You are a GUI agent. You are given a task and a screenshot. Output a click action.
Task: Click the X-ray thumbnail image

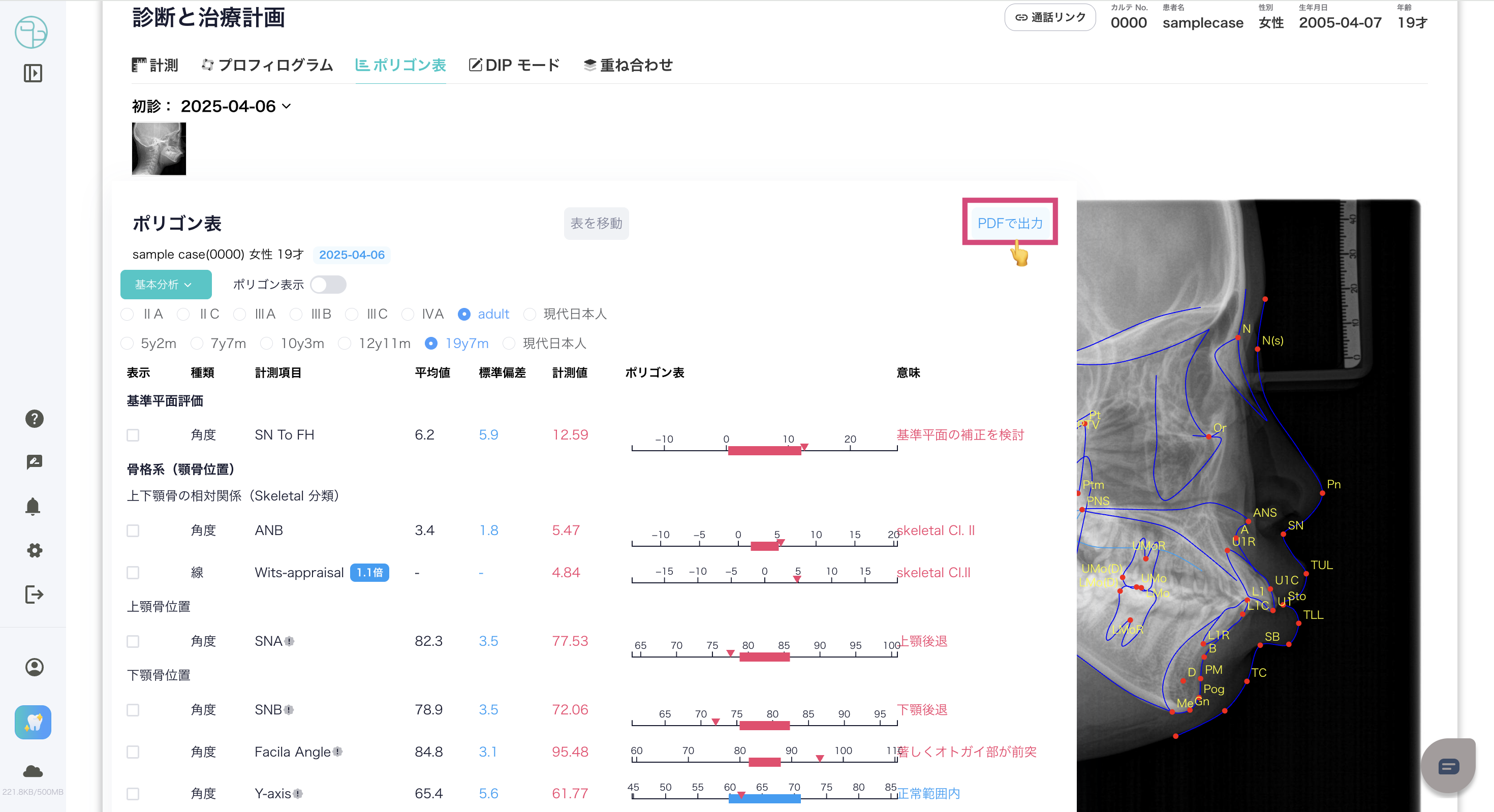coord(159,148)
